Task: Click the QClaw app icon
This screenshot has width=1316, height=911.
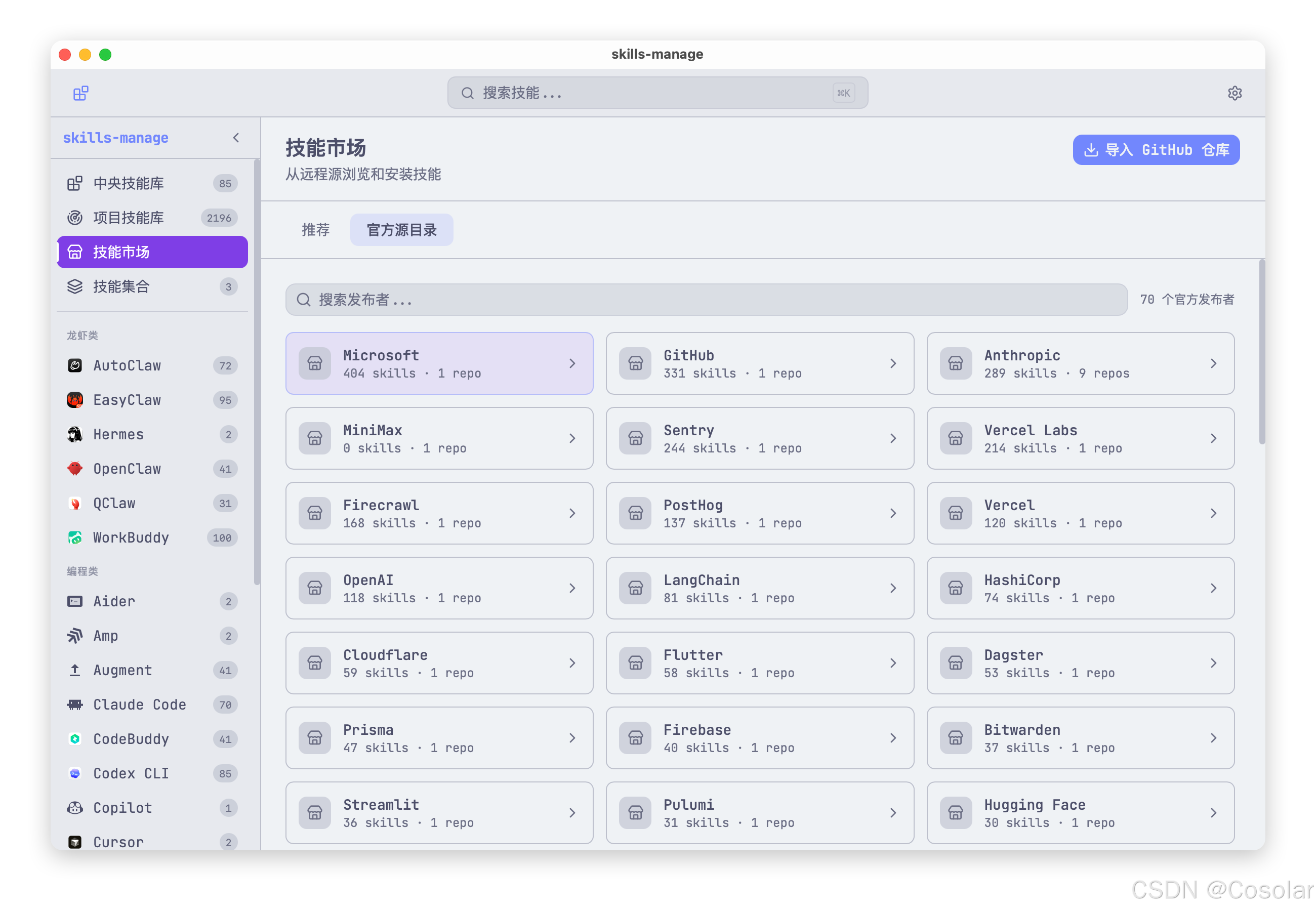Action: 75,504
